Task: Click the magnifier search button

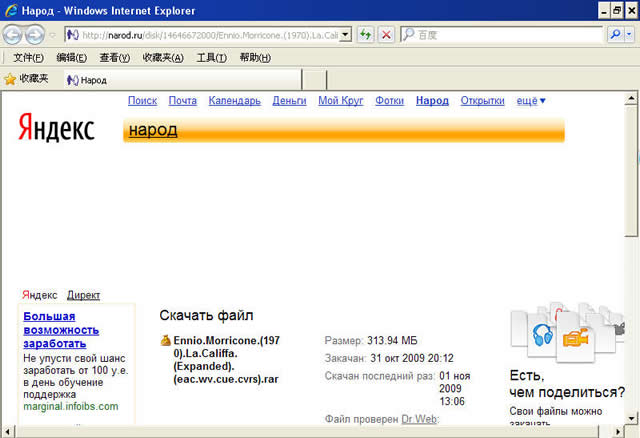Action: 615,35
